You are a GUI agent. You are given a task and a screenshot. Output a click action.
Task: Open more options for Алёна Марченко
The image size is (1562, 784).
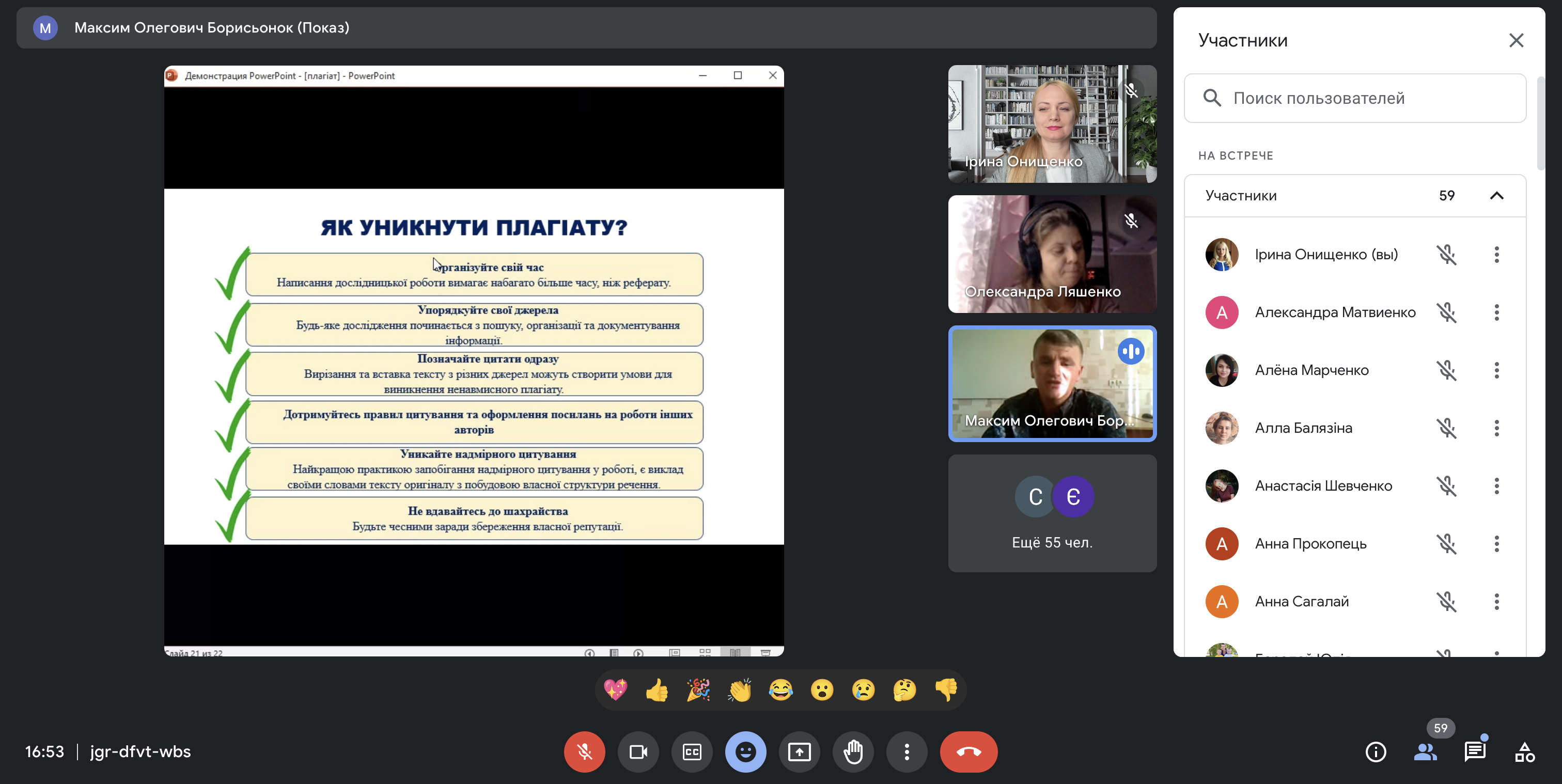[1496, 370]
